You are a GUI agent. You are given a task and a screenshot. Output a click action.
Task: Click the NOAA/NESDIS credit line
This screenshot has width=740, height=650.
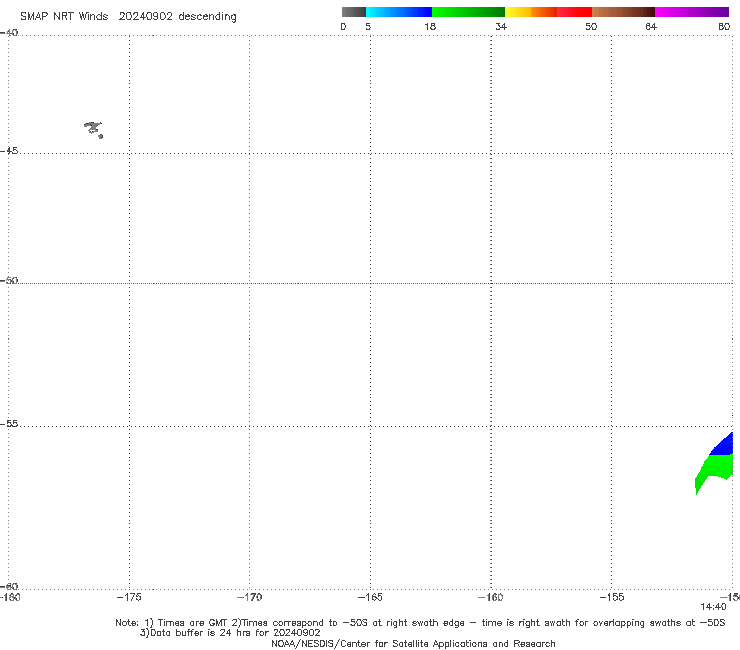pos(413,644)
